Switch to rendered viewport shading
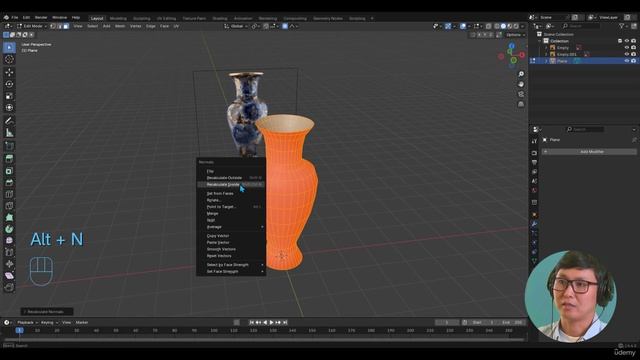This screenshot has width=640, height=360. coord(516,26)
